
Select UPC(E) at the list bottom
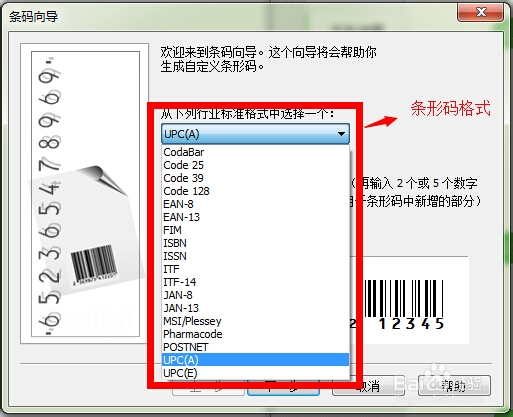click(x=255, y=373)
